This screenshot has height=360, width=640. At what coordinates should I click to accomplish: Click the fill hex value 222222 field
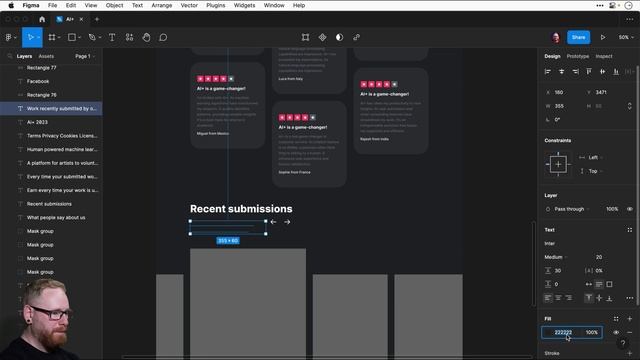click(563, 333)
